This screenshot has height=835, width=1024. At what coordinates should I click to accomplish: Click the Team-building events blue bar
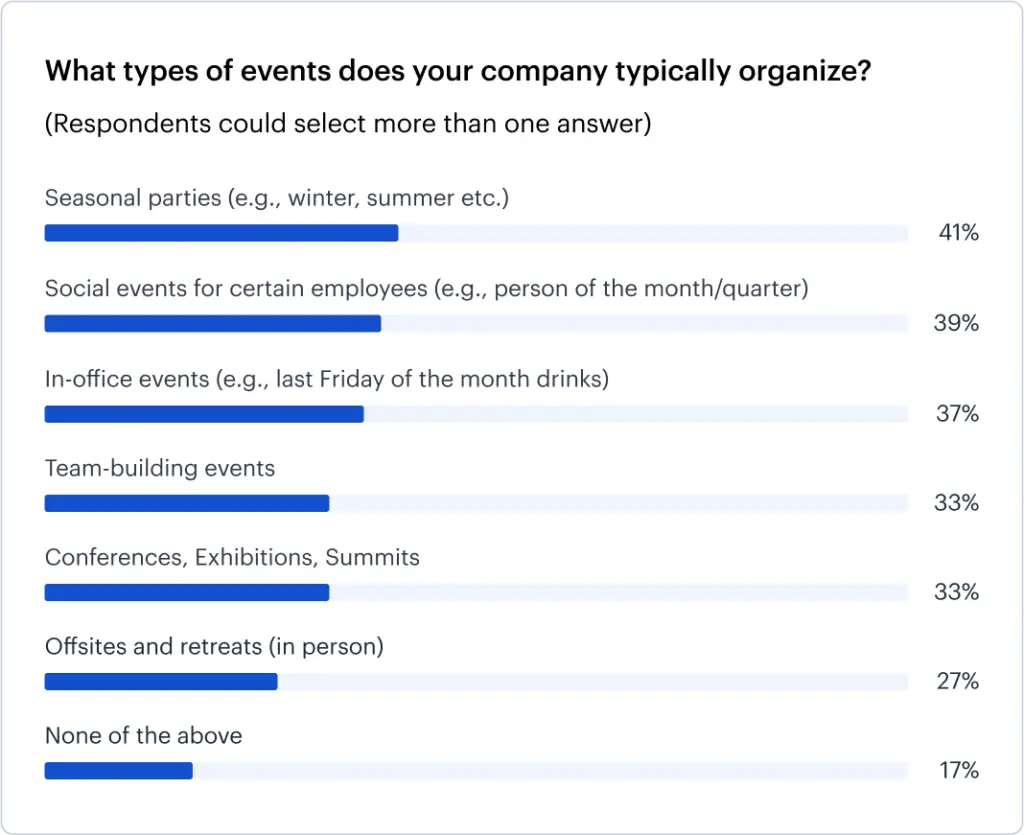[x=187, y=503]
